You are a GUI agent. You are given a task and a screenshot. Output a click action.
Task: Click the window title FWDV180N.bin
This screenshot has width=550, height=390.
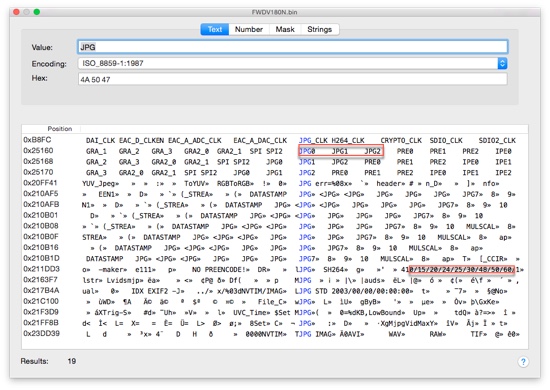click(274, 12)
